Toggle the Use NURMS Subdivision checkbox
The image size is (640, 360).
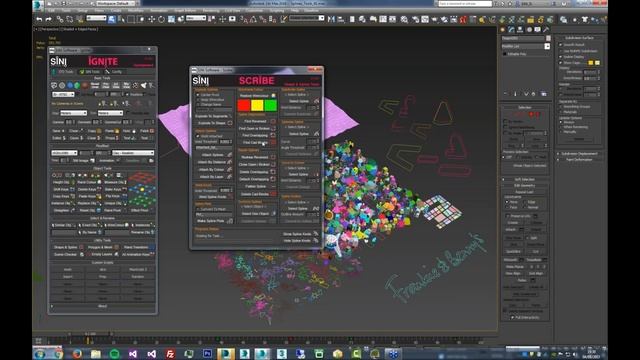coord(561,51)
